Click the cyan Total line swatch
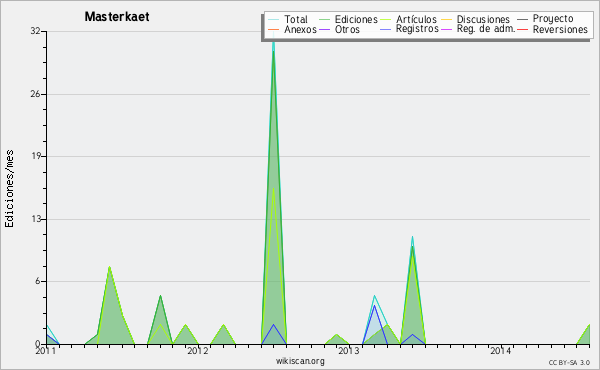The height and width of the screenshot is (370, 600). pos(274,19)
